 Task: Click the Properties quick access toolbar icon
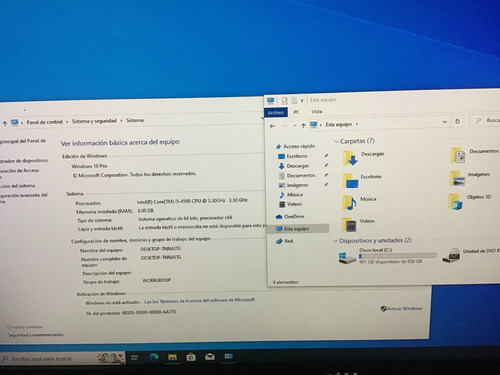[284, 100]
